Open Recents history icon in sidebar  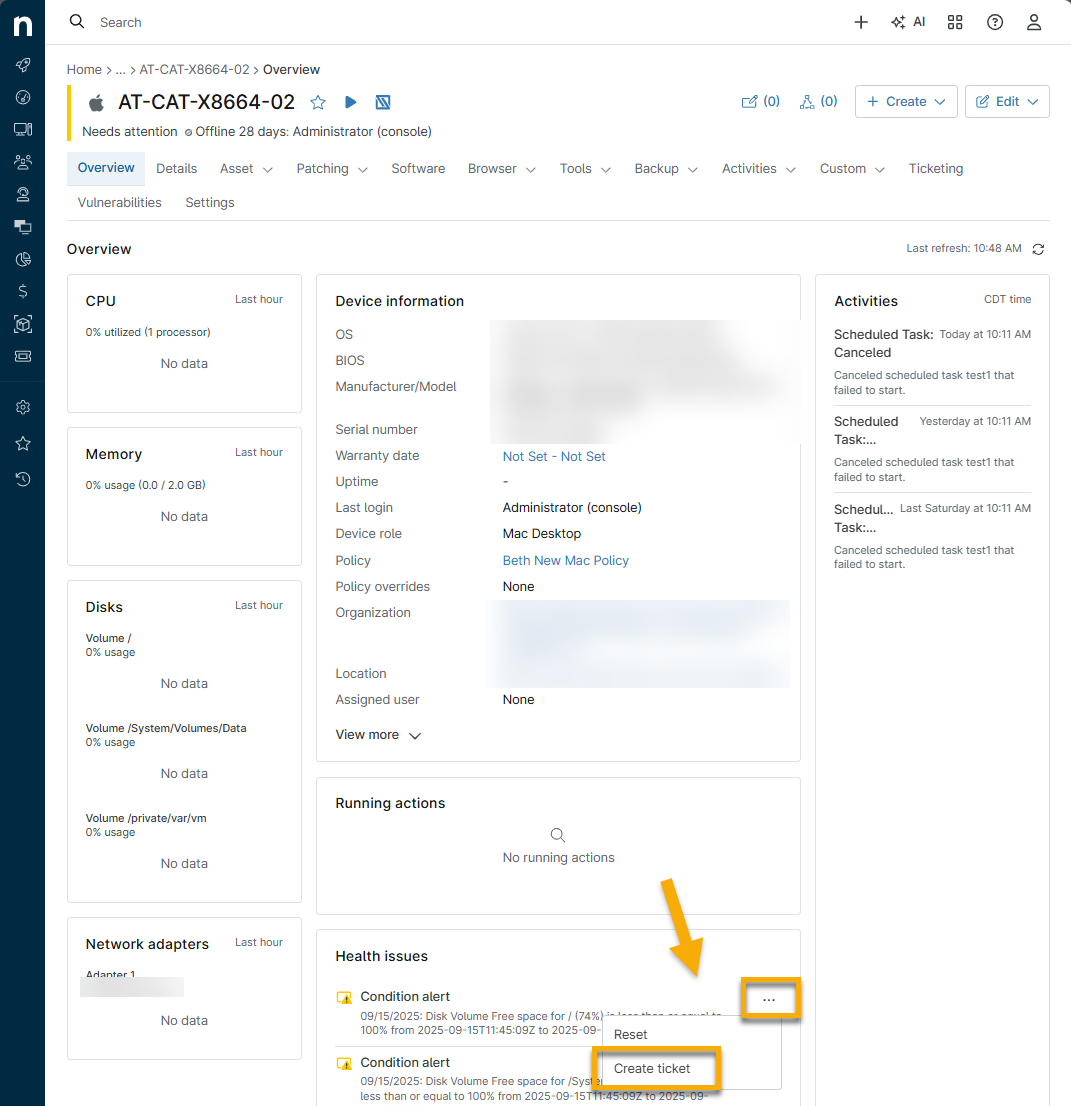point(23,479)
